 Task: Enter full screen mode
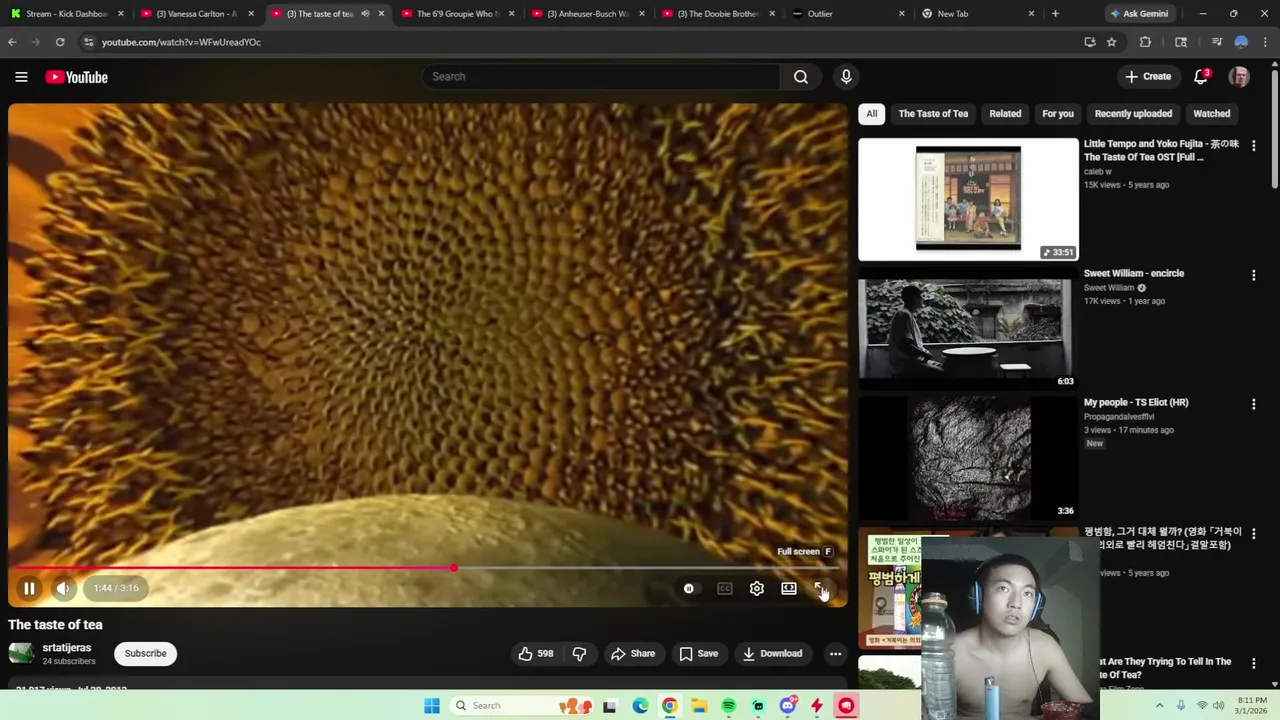tap(820, 589)
